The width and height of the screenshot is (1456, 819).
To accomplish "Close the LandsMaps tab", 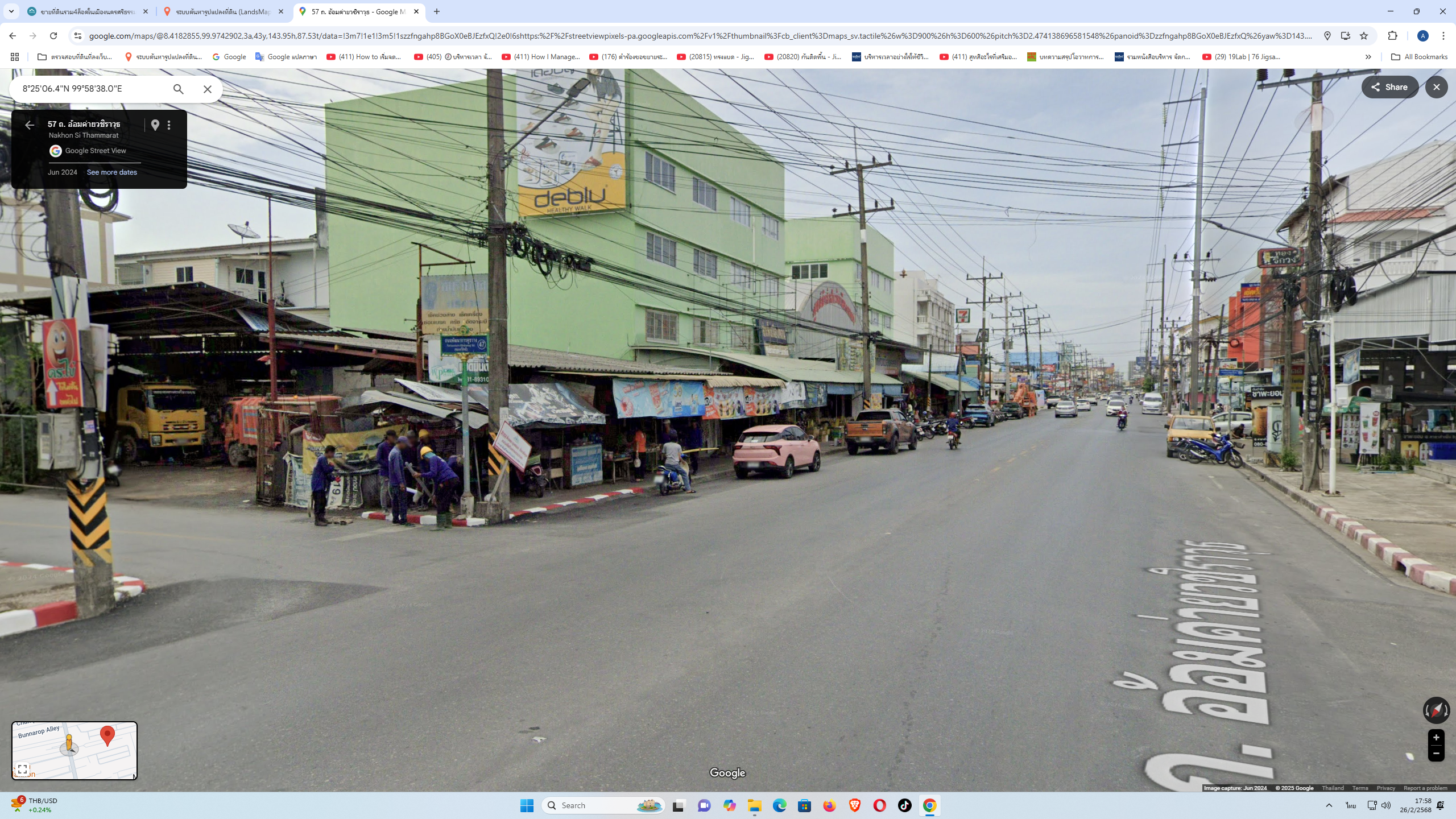I will pos(281,11).
